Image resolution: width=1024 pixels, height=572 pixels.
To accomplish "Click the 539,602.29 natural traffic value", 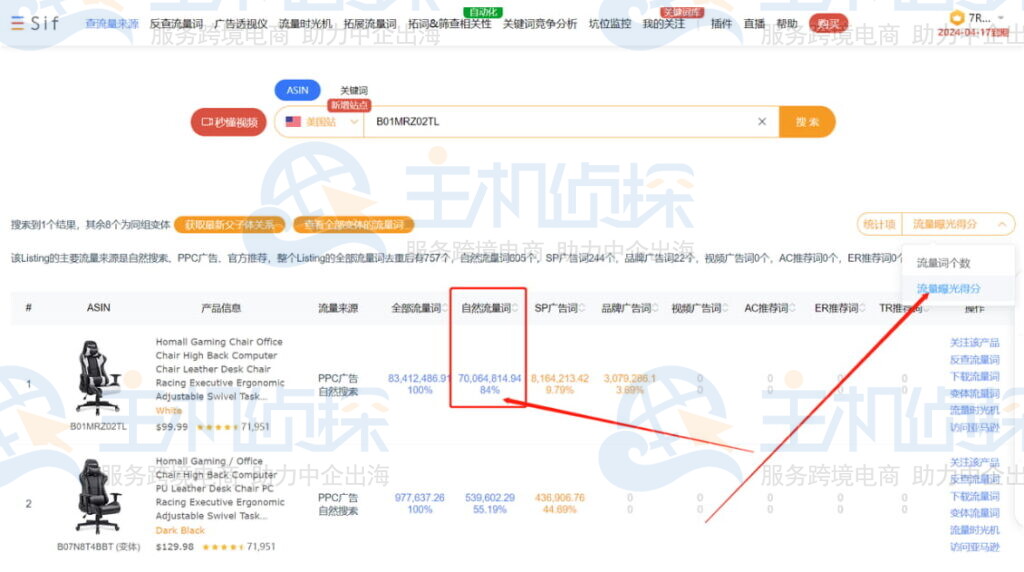I will [490, 498].
